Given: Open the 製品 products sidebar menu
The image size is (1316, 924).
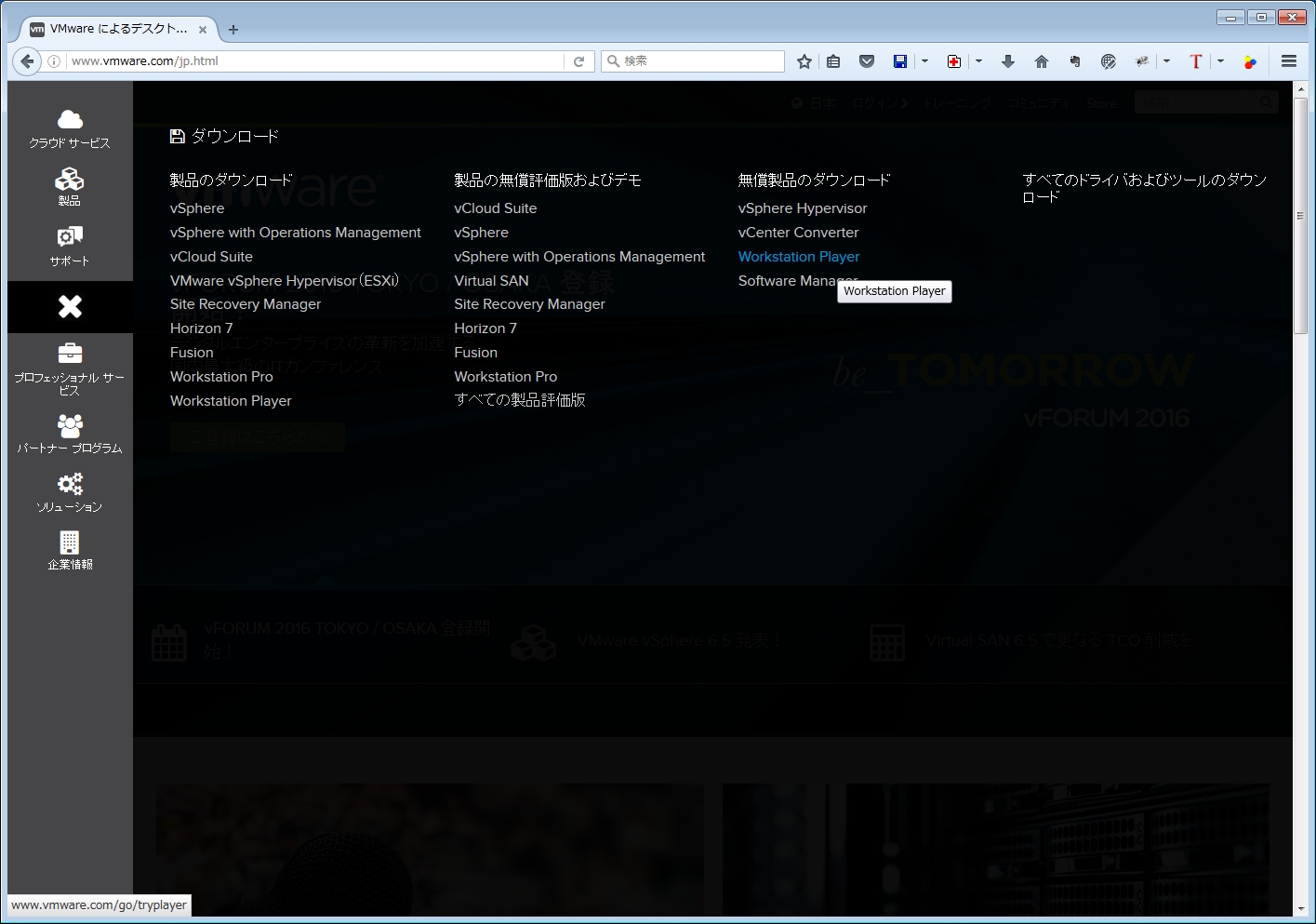Looking at the screenshot, I should click(70, 186).
